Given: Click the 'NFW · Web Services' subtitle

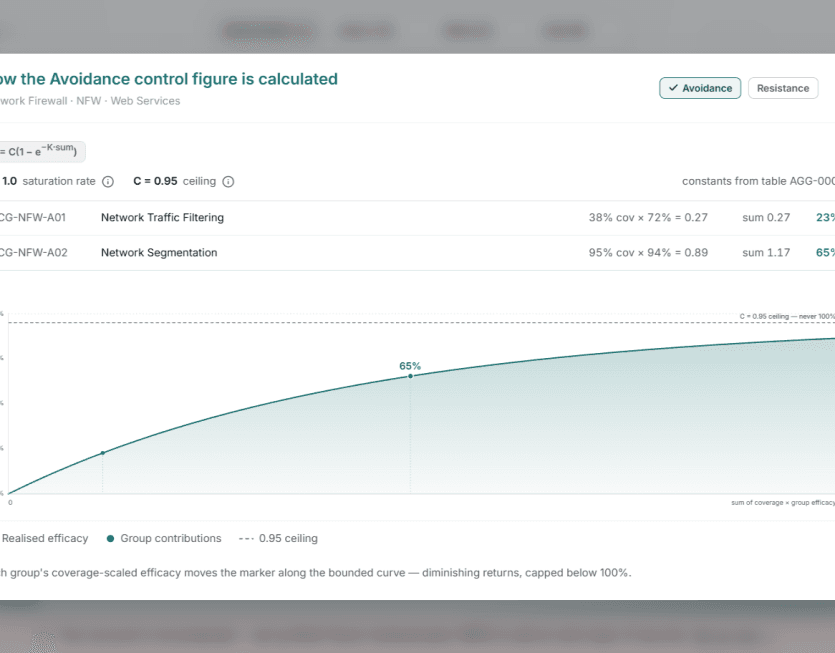Looking at the screenshot, I should click(128, 101).
